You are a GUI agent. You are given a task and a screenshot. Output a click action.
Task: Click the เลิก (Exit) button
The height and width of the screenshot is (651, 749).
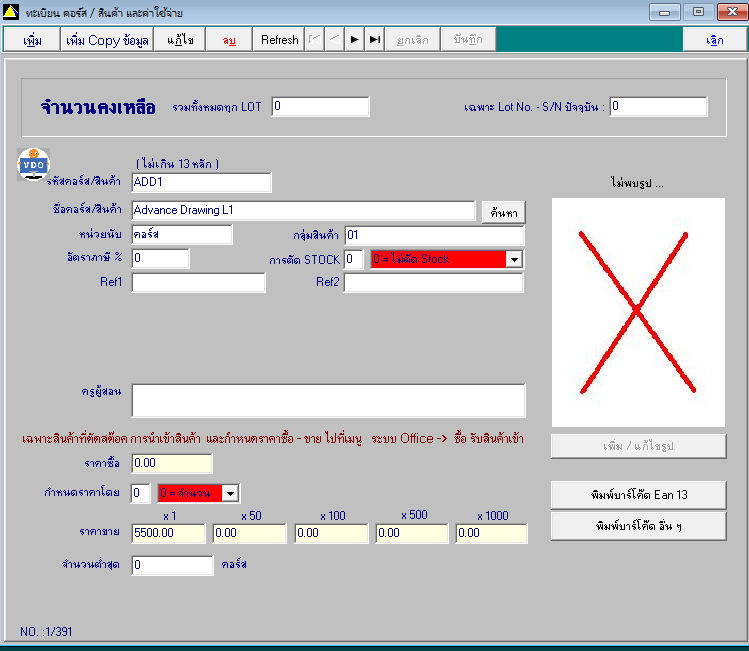pyautogui.click(x=714, y=40)
